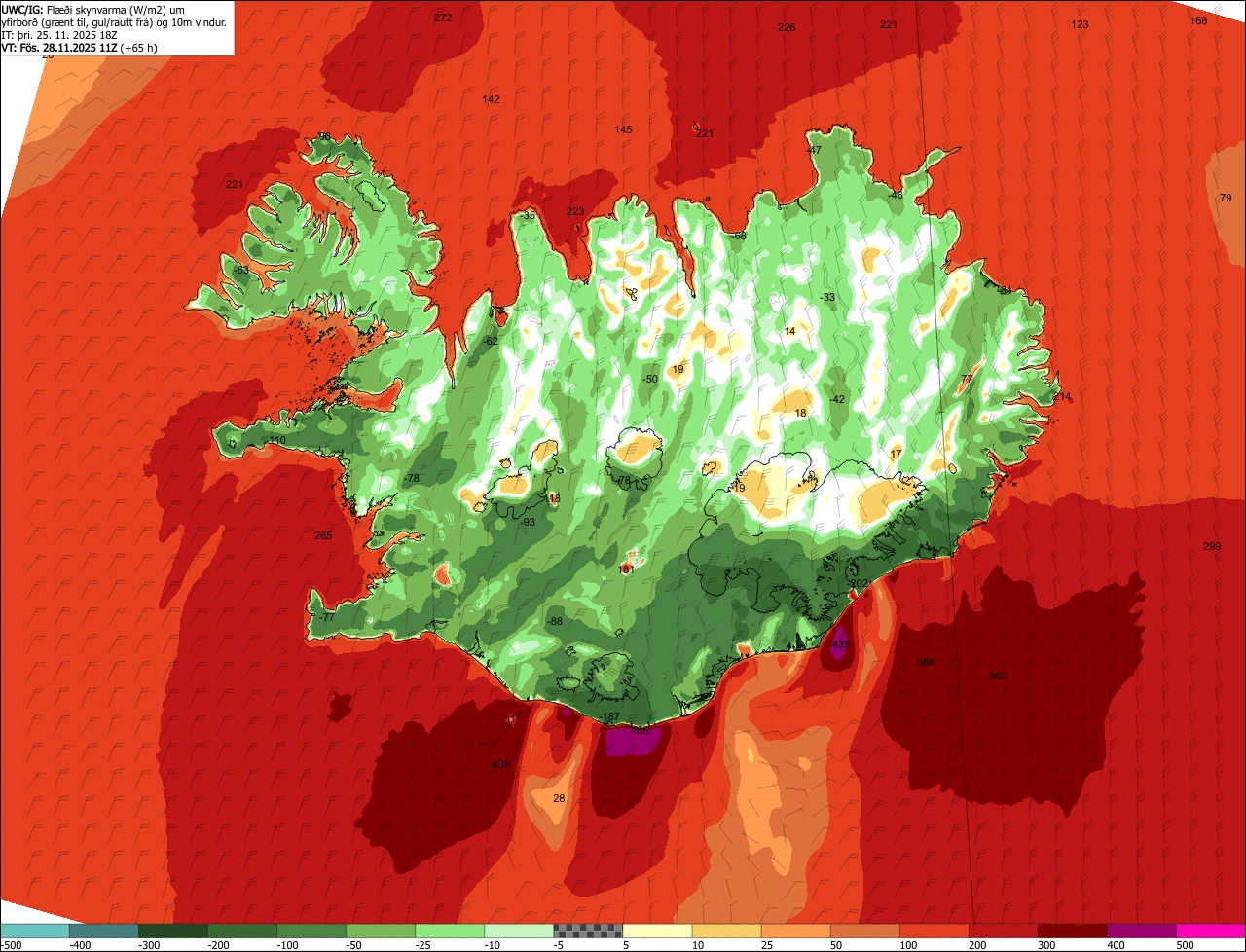
Task: Click the legend swatch between 100 and 200
Action: [x=934, y=931]
